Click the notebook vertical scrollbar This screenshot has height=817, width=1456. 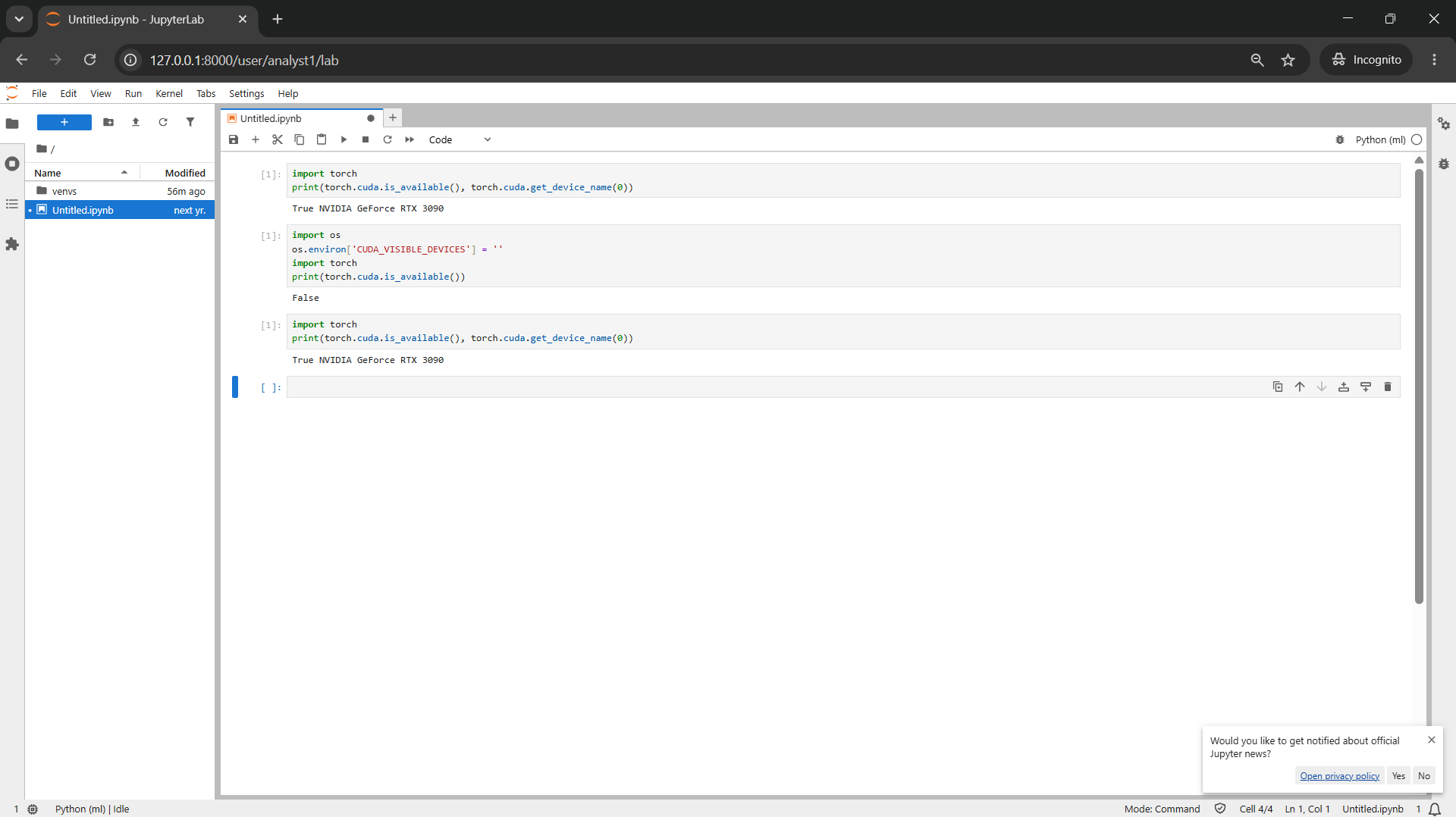tap(1419, 386)
